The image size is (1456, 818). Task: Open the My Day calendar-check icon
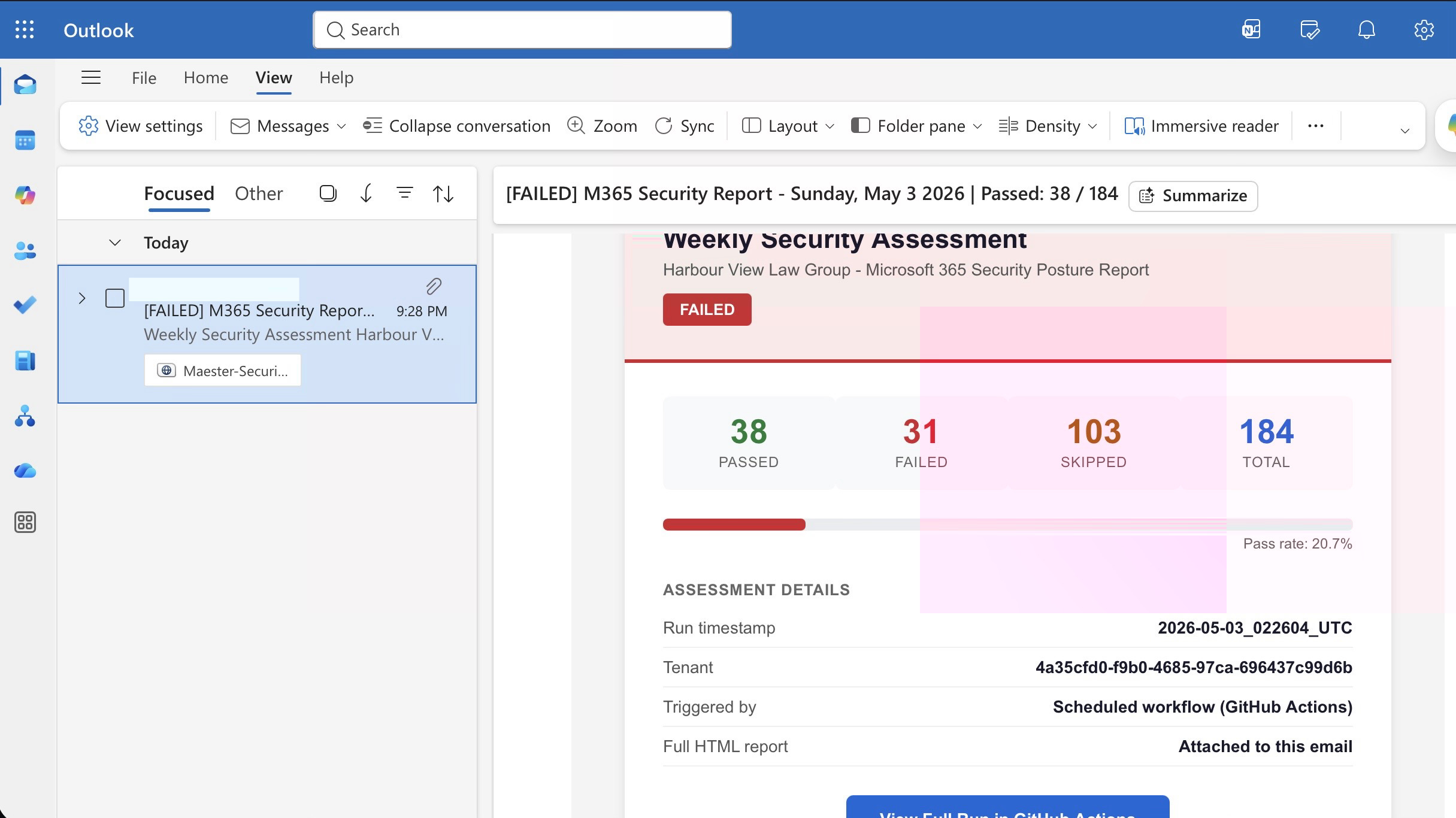click(x=1309, y=29)
